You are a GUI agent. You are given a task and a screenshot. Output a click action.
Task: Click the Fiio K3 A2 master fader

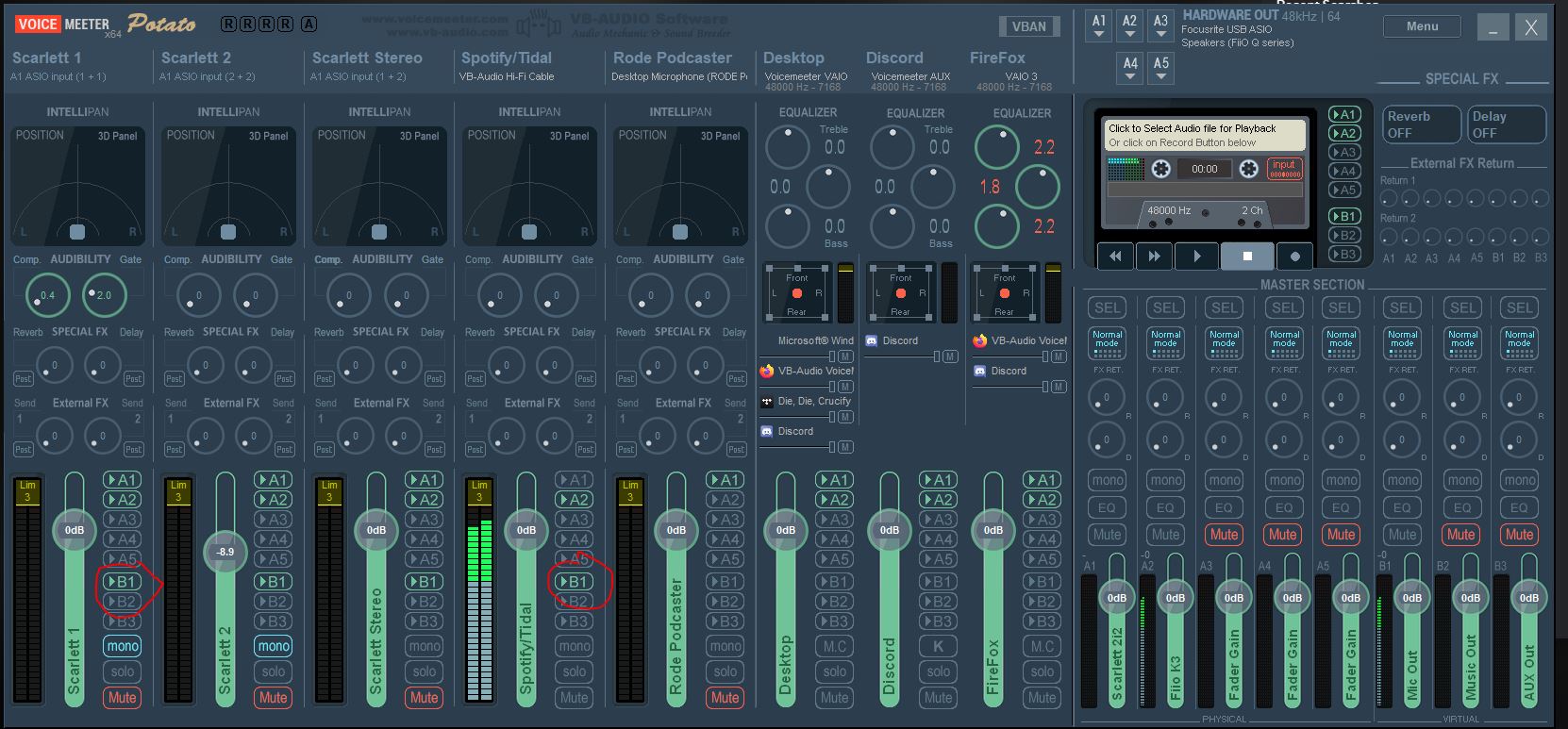coord(1176,597)
